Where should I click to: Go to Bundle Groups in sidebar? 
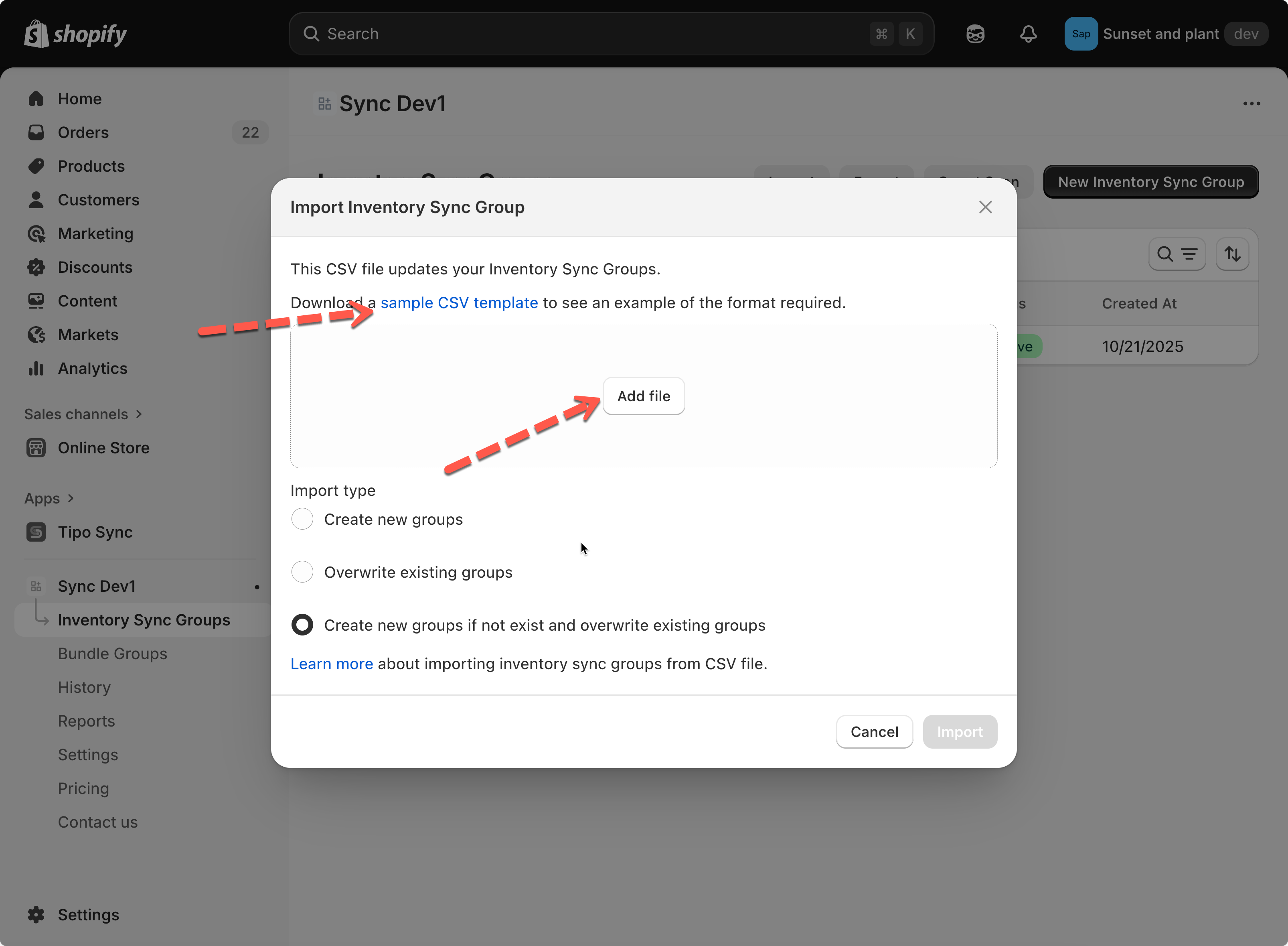click(112, 654)
